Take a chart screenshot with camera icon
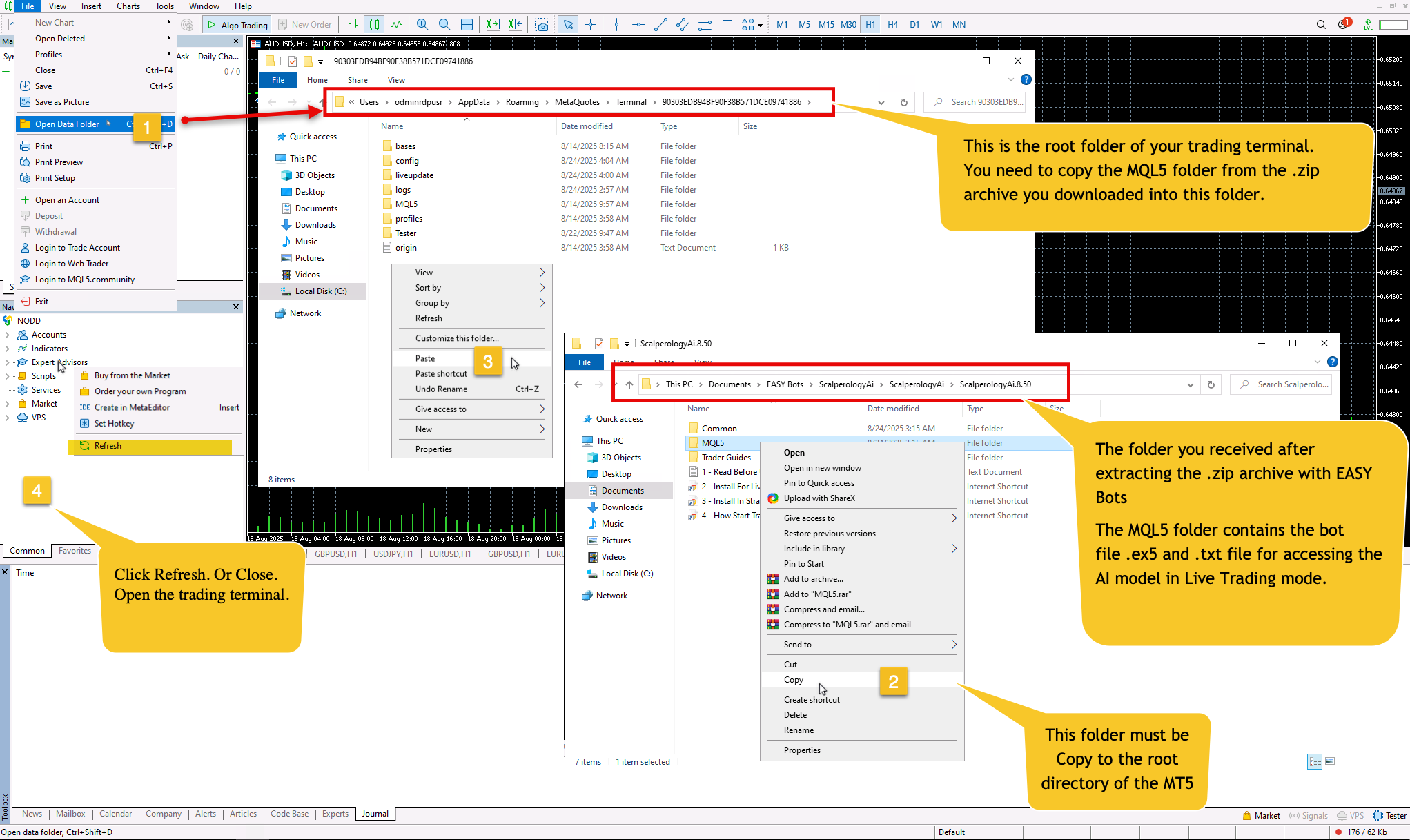 click(542, 25)
